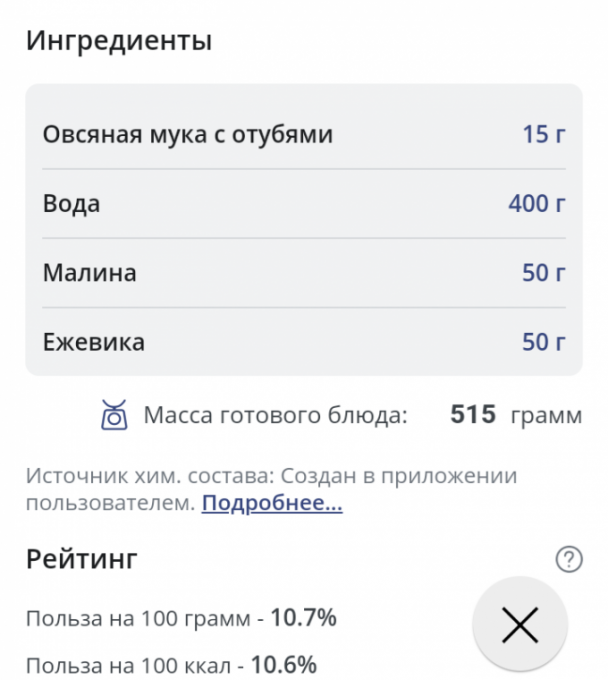Open the Подробнее… link
The width and height of the screenshot is (608, 680).
coord(272,503)
